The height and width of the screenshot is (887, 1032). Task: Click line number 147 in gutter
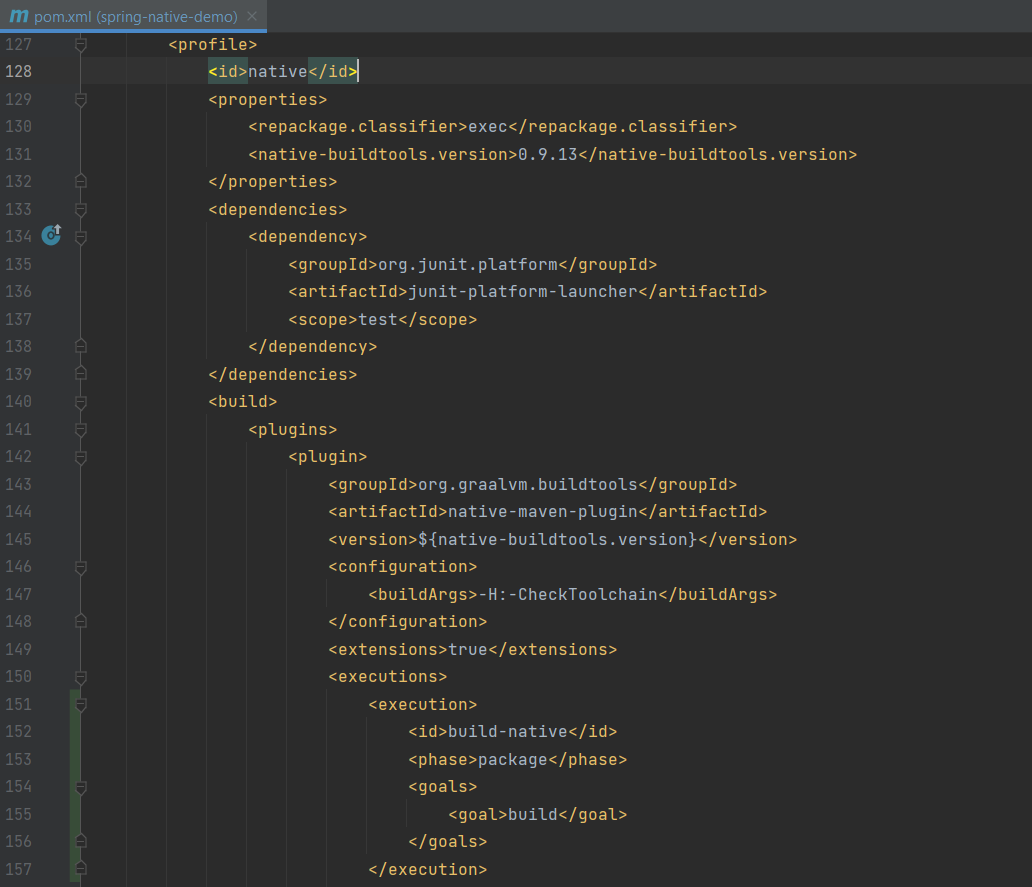point(18,595)
